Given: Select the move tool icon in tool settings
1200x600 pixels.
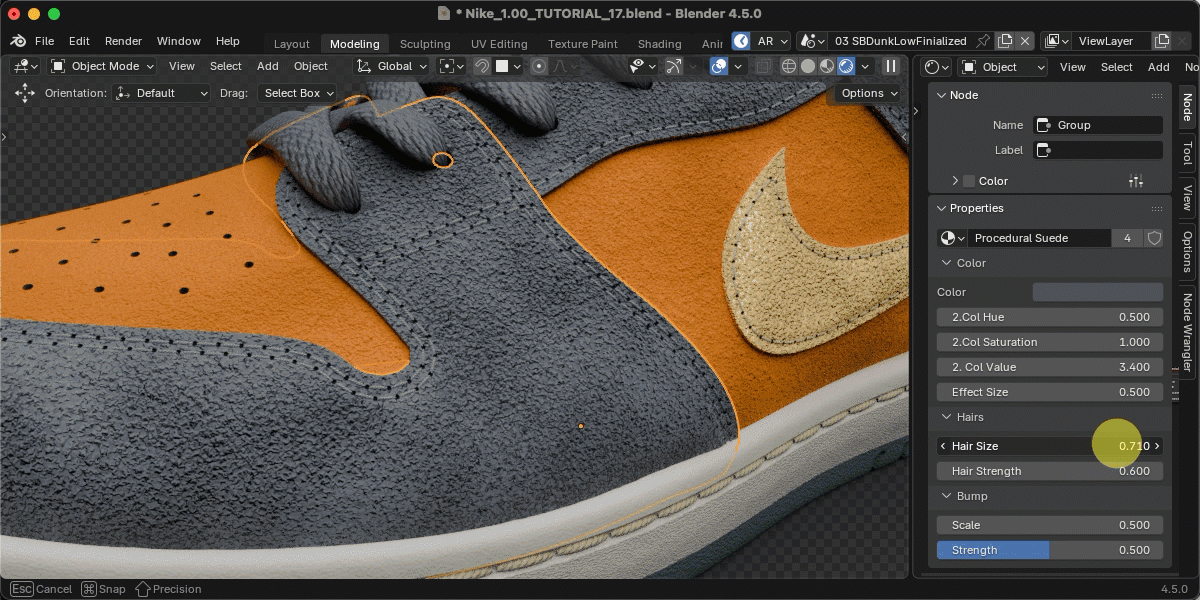Looking at the screenshot, I should pyautogui.click(x=24, y=93).
